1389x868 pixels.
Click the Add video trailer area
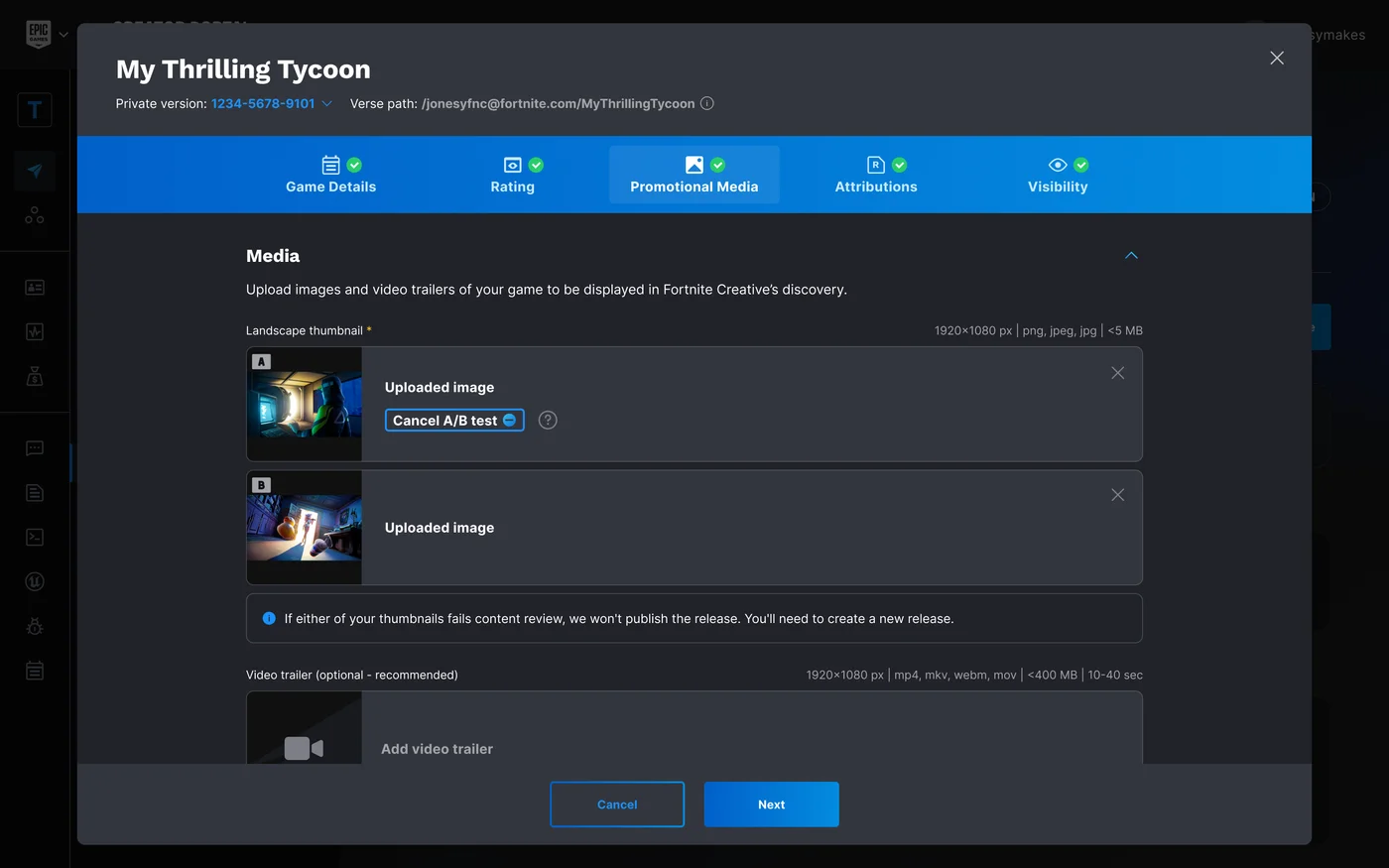pos(694,728)
